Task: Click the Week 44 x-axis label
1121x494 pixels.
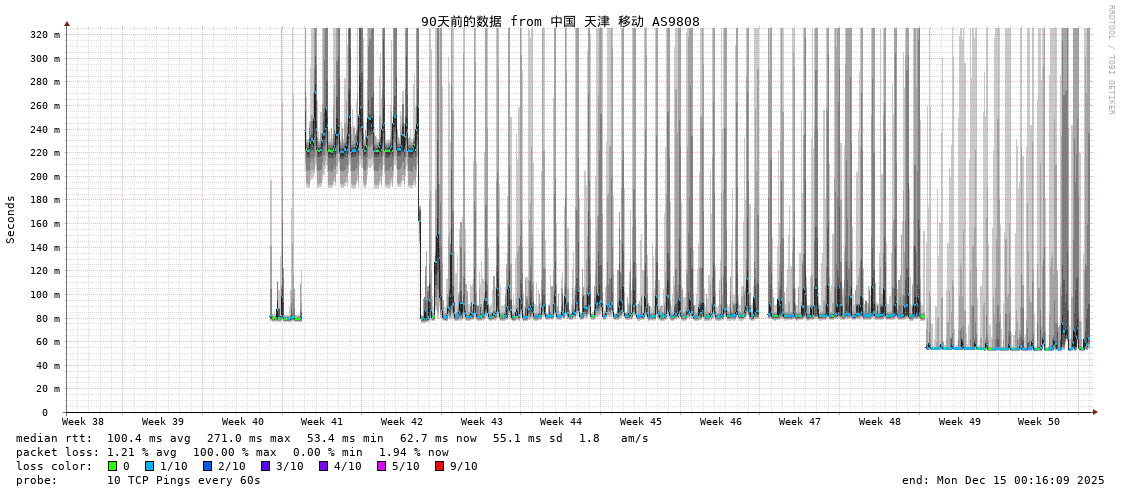Action: click(561, 422)
